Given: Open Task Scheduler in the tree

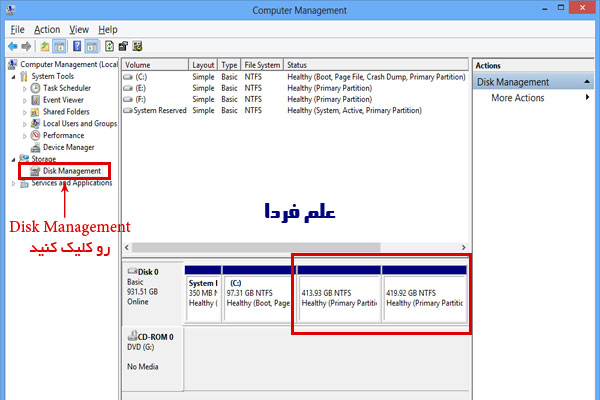Looking at the screenshot, I should (x=68, y=88).
